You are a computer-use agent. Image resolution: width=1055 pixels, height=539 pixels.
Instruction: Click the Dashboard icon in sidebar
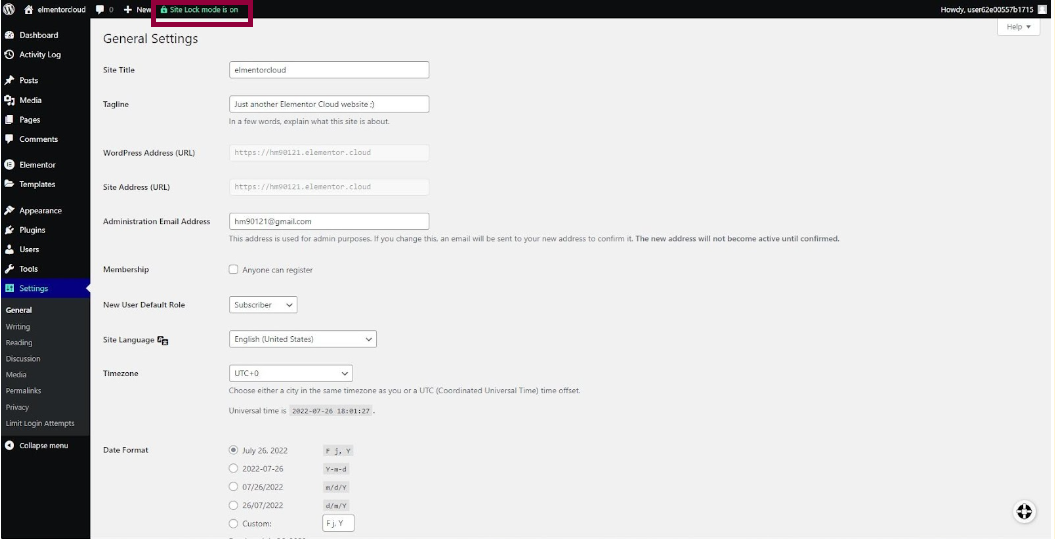coord(9,35)
